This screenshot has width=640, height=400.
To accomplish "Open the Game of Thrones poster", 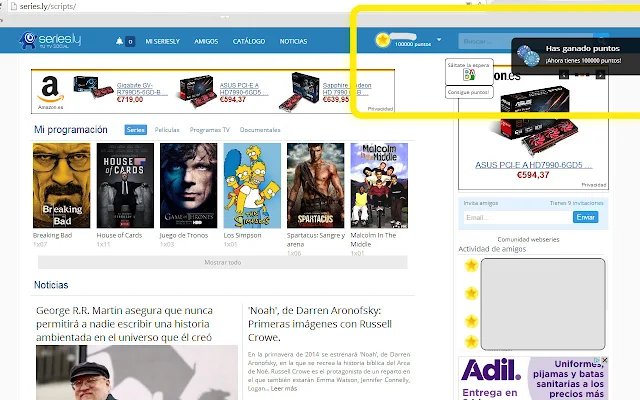I will click(189, 185).
